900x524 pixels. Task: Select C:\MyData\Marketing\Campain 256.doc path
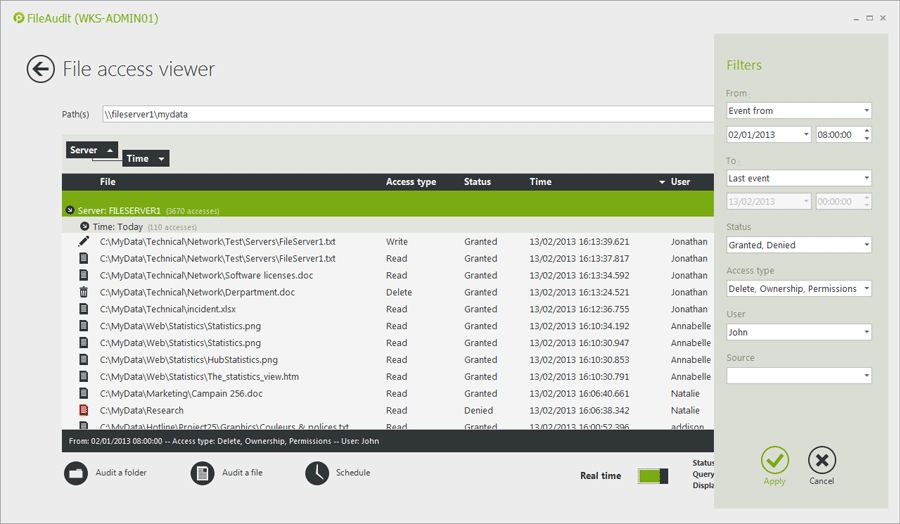pos(181,394)
